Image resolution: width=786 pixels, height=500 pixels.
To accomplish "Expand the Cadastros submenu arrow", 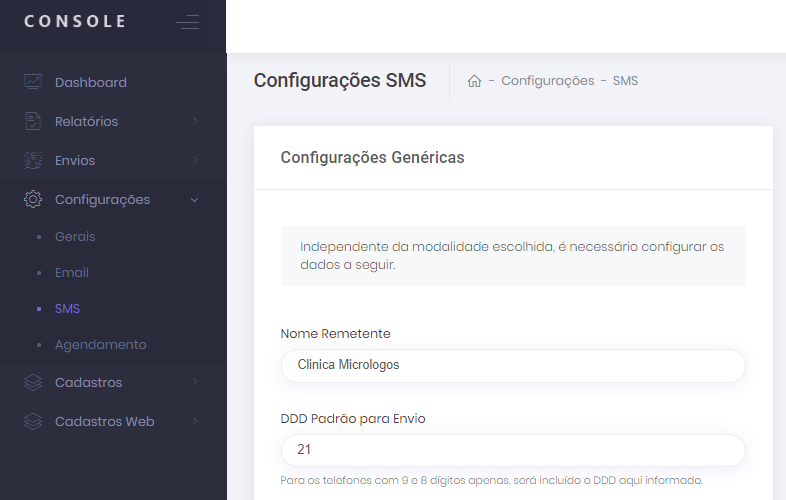I will pyautogui.click(x=195, y=382).
